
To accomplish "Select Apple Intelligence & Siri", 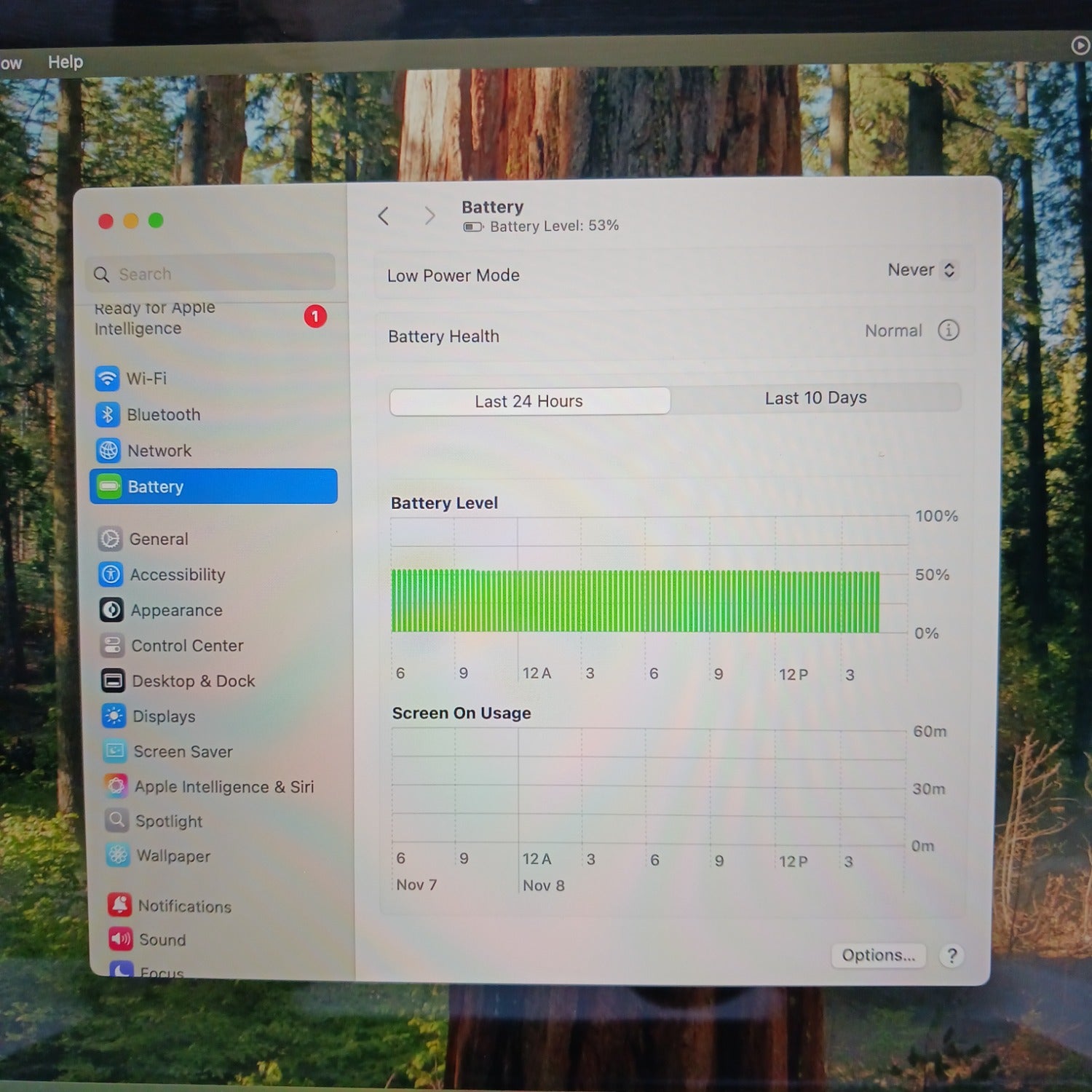I will (x=223, y=787).
